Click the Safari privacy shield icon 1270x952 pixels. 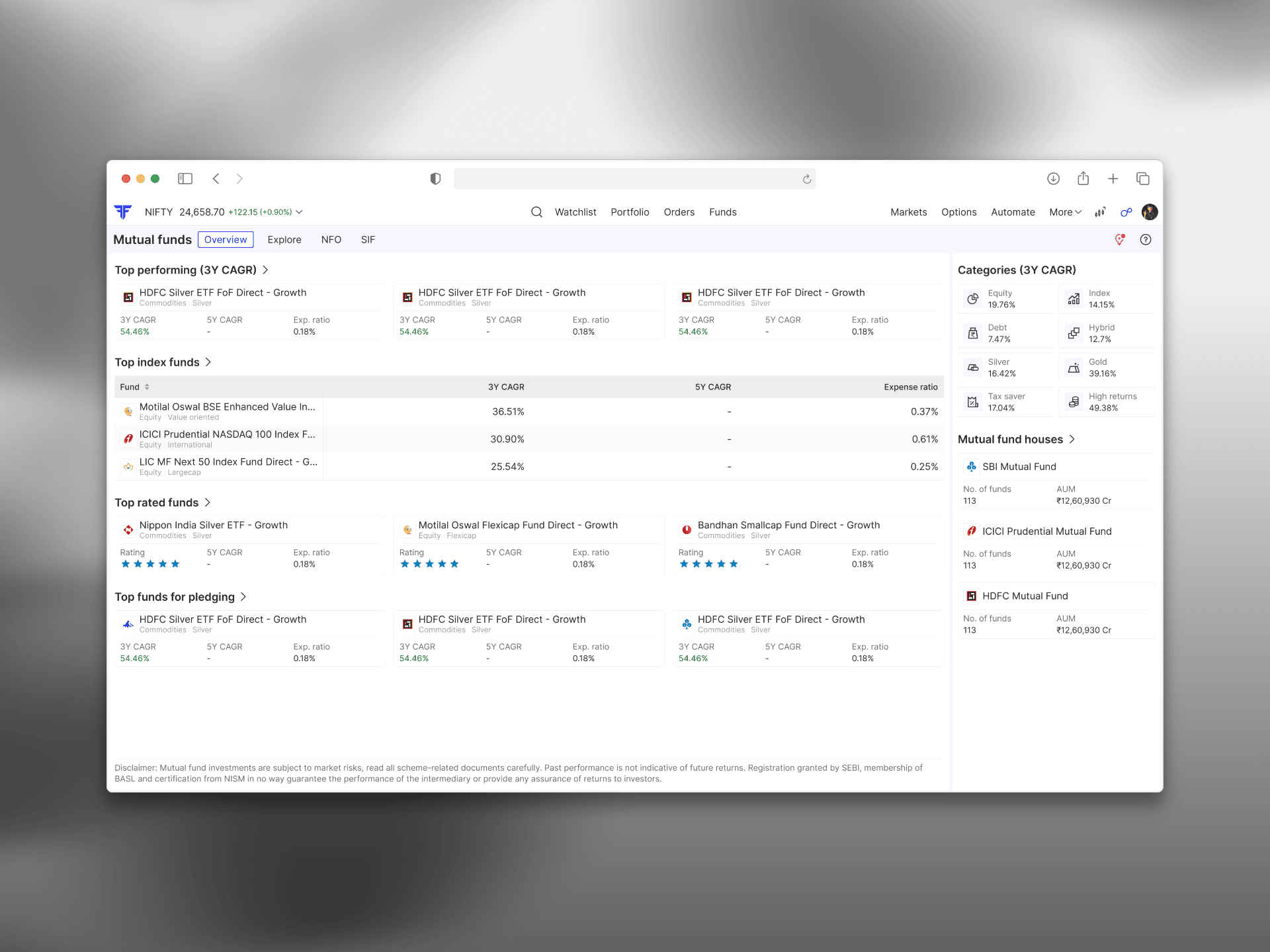click(x=435, y=178)
